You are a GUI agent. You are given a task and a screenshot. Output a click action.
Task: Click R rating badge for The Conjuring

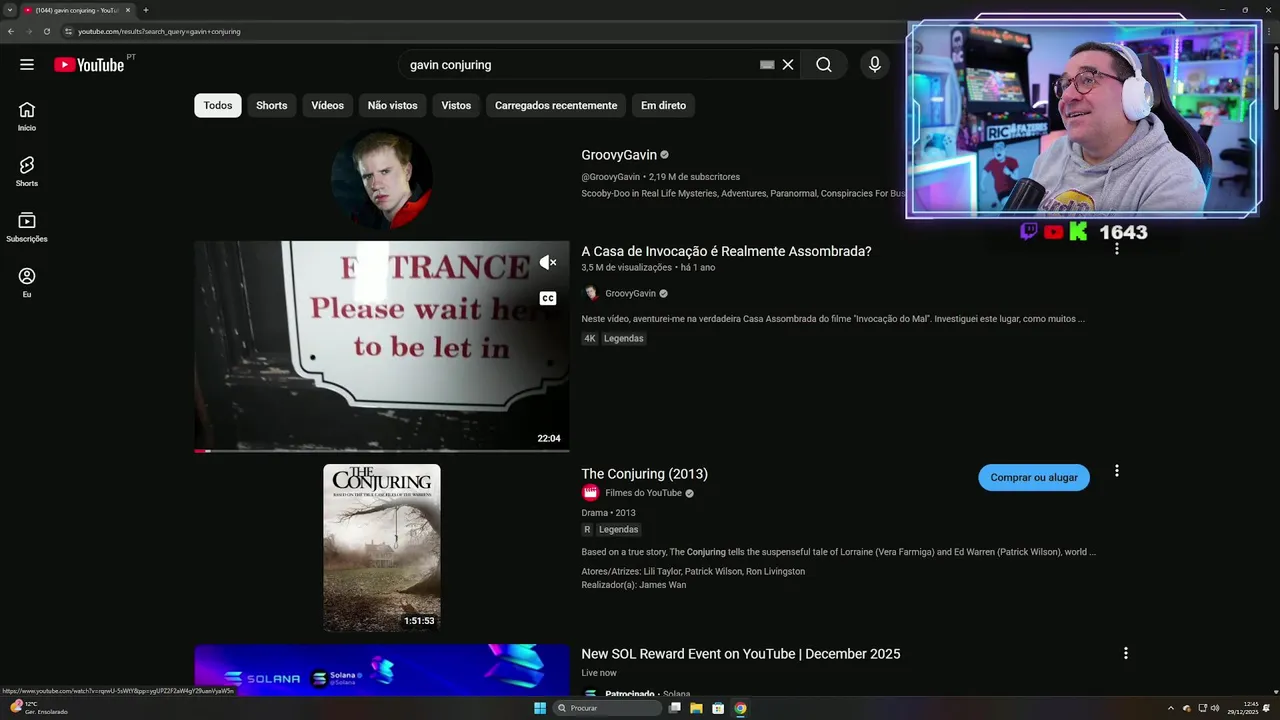587,529
